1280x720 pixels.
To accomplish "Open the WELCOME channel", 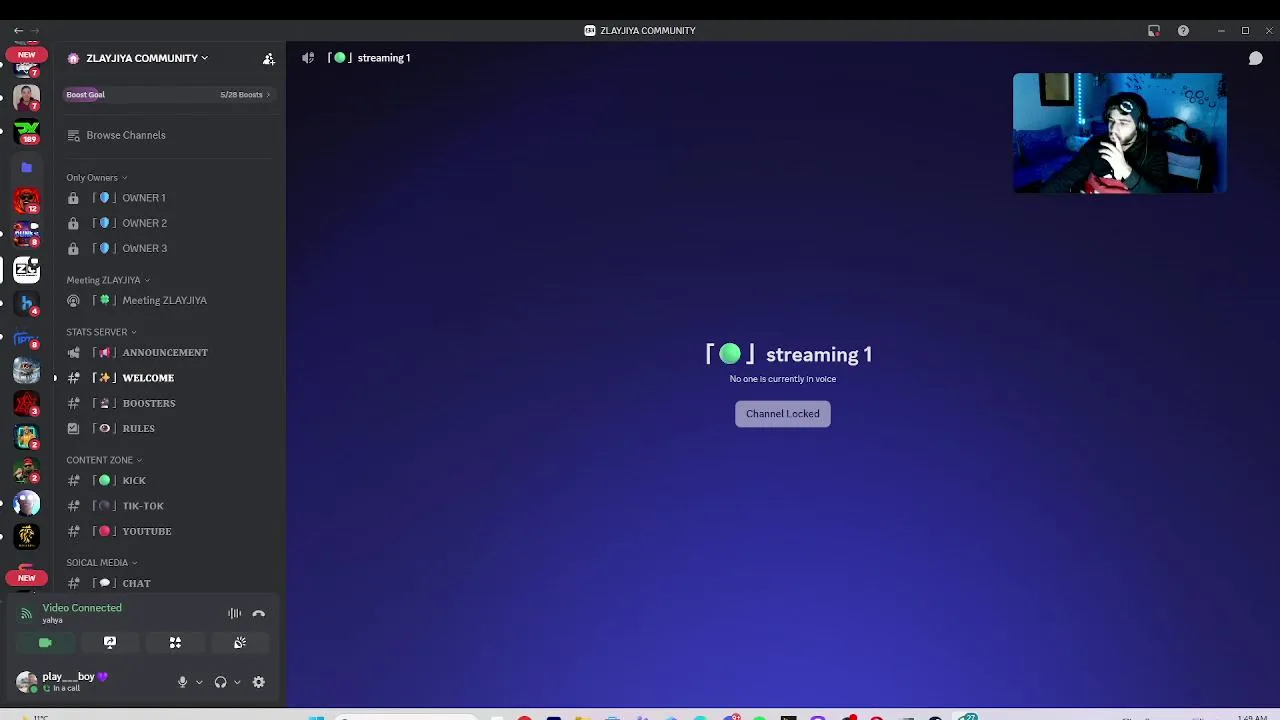I will [x=168, y=378].
